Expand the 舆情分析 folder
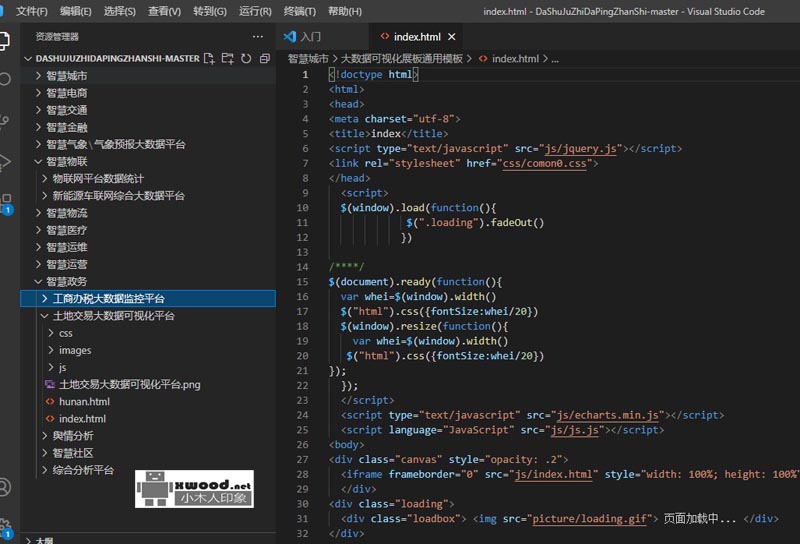This screenshot has width=800, height=544. 148,436
